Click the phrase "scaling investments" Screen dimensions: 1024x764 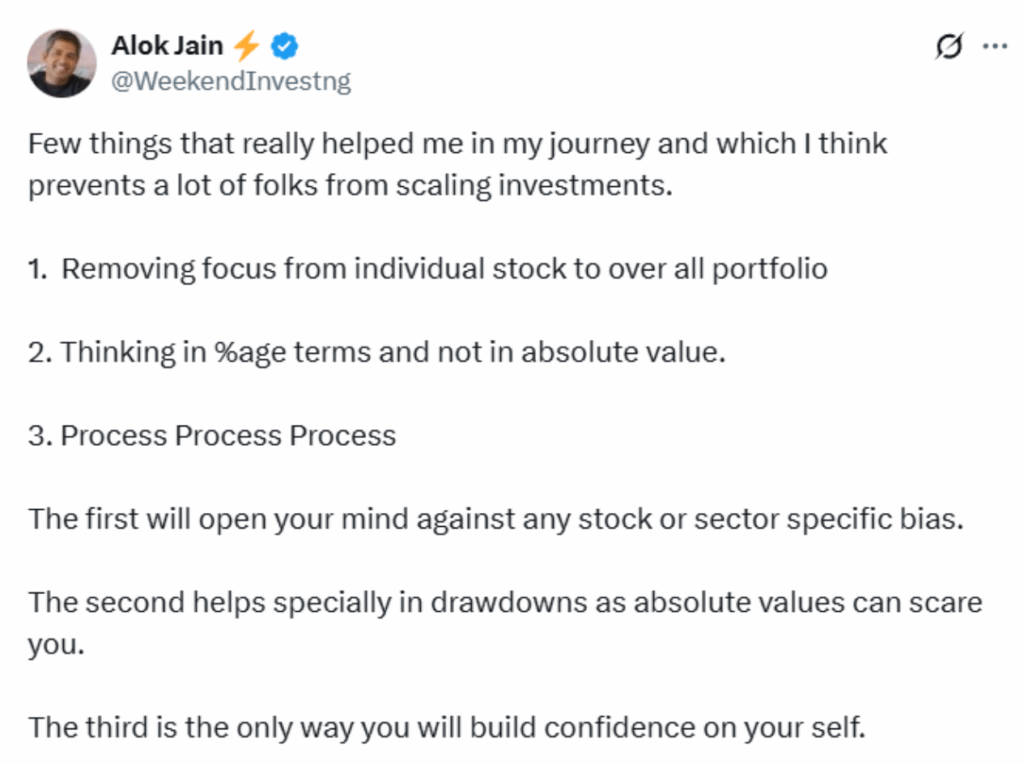534,185
